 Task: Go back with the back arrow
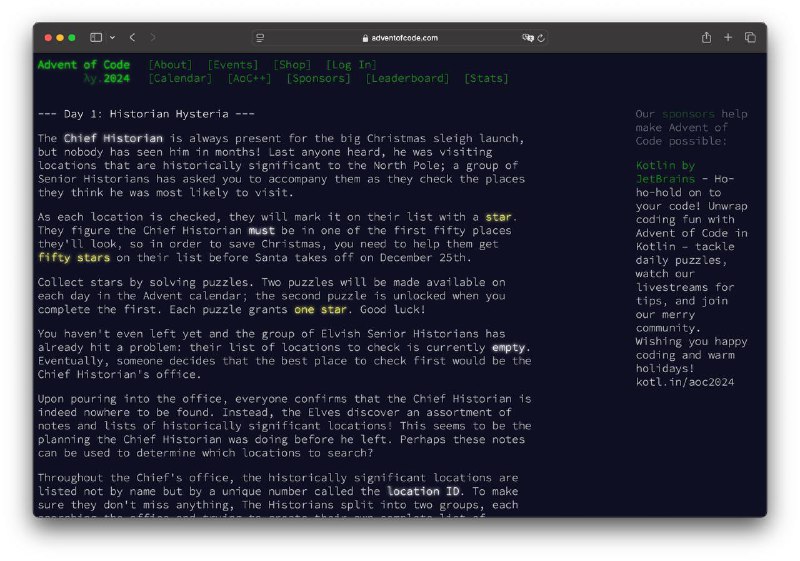pyautogui.click(x=133, y=37)
